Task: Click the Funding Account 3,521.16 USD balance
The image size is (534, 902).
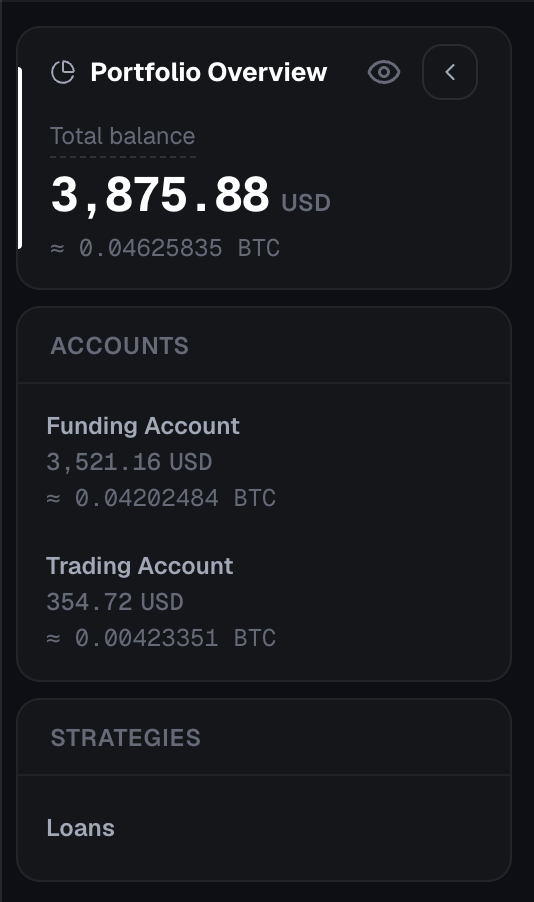Action: pos(129,462)
